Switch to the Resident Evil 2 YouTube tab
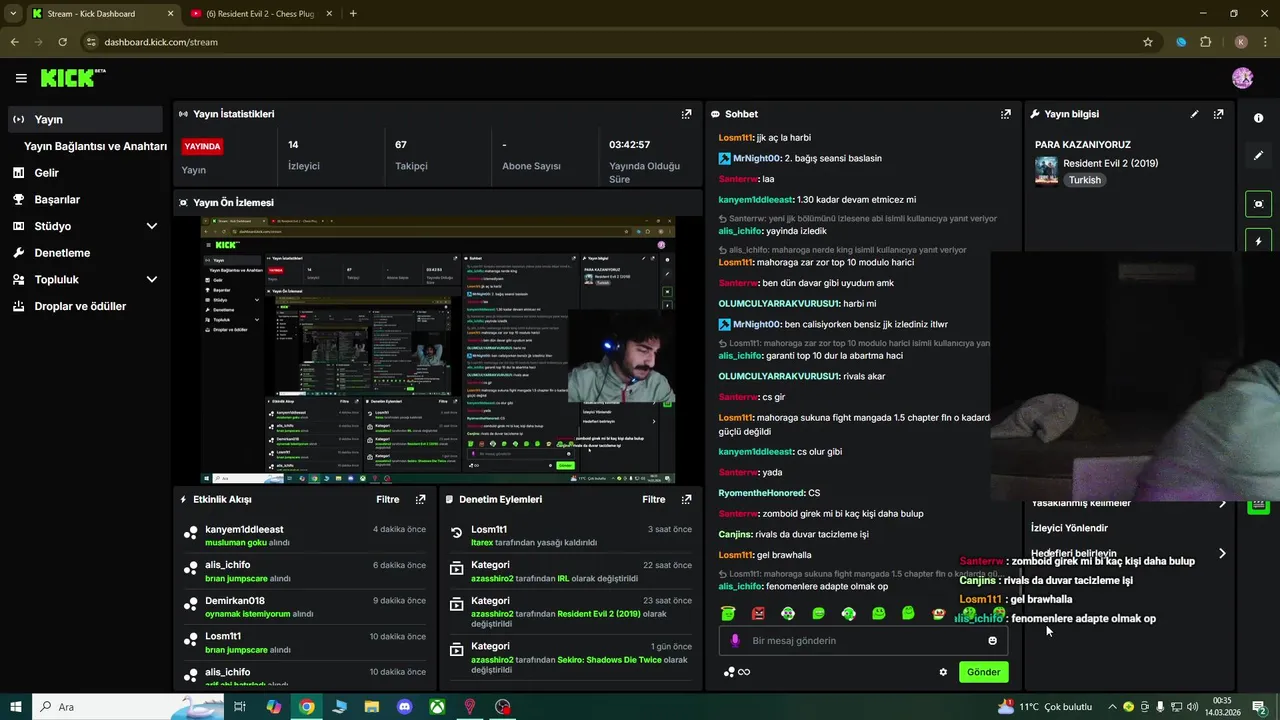Viewport: 1280px width, 720px height. click(262, 14)
